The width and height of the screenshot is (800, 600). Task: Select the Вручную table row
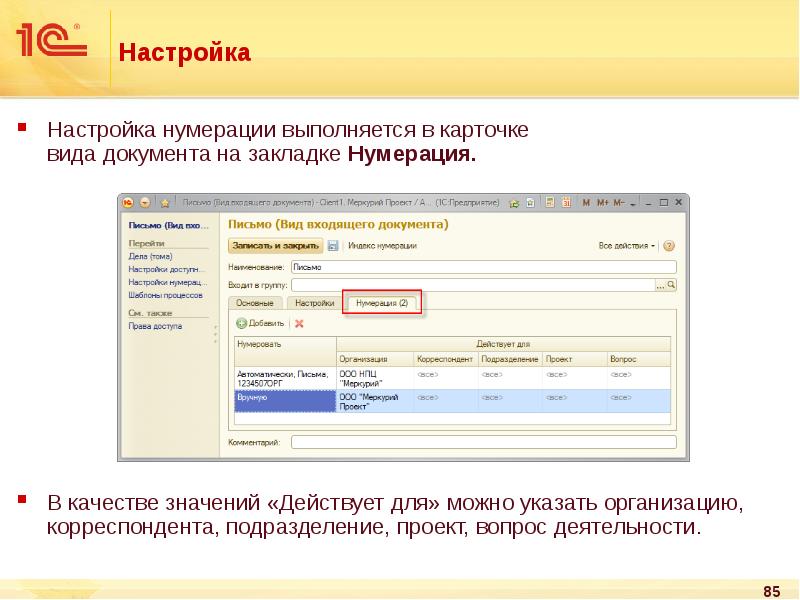(285, 400)
